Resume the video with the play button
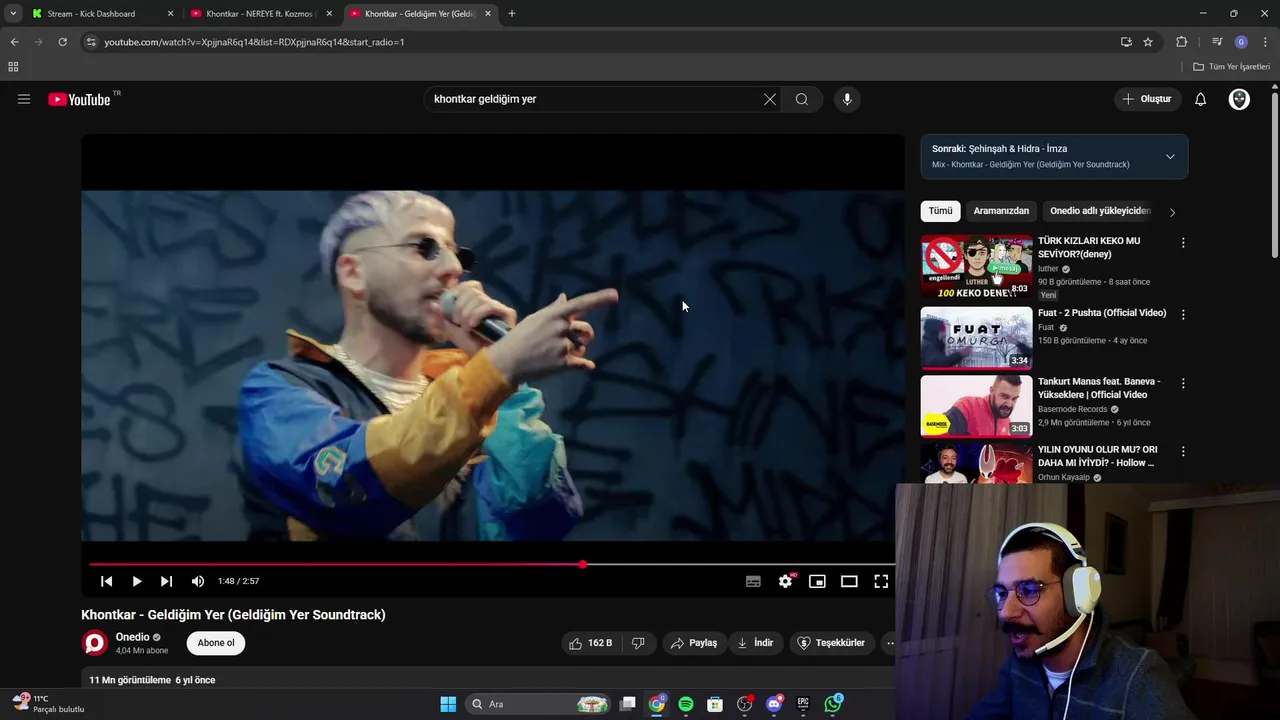The height and width of the screenshot is (720, 1280). [x=137, y=581]
